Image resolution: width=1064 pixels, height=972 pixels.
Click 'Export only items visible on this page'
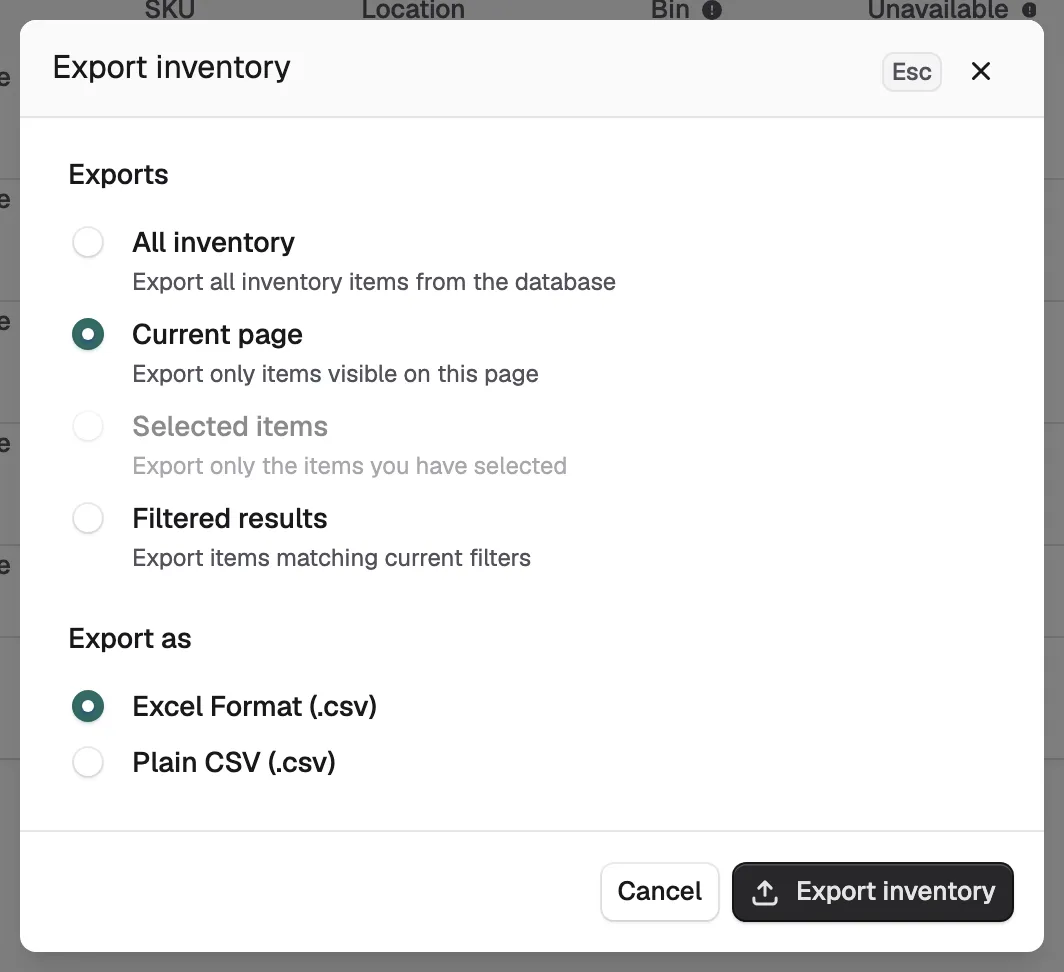click(335, 374)
